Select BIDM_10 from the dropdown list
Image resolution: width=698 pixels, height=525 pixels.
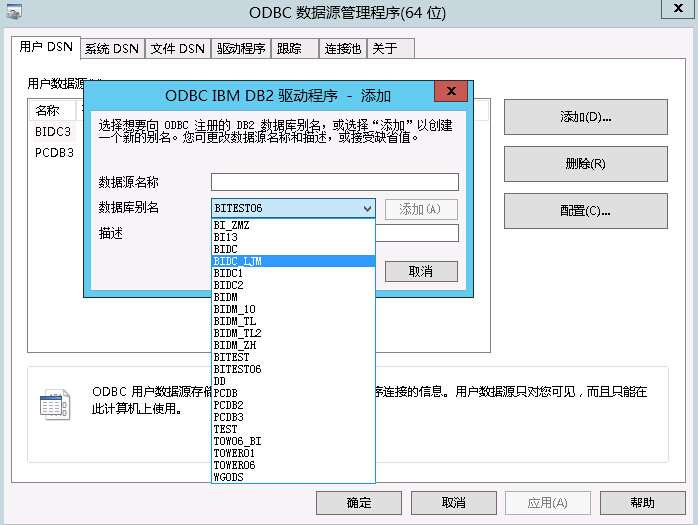[x=293, y=309]
